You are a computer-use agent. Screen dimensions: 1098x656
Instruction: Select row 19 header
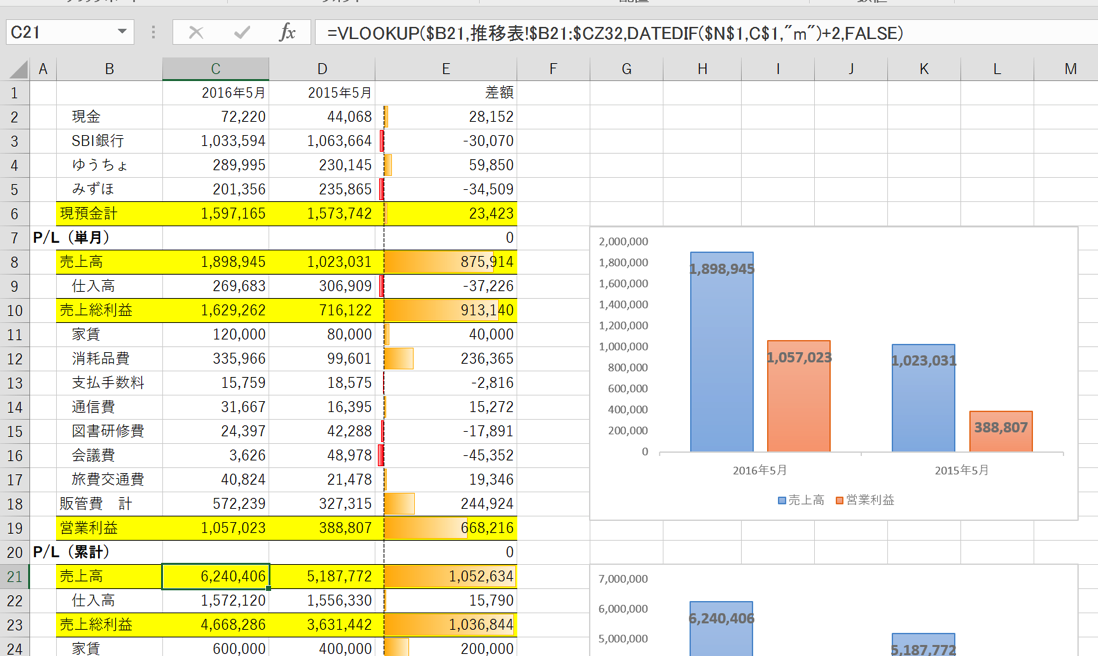coord(15,528)
